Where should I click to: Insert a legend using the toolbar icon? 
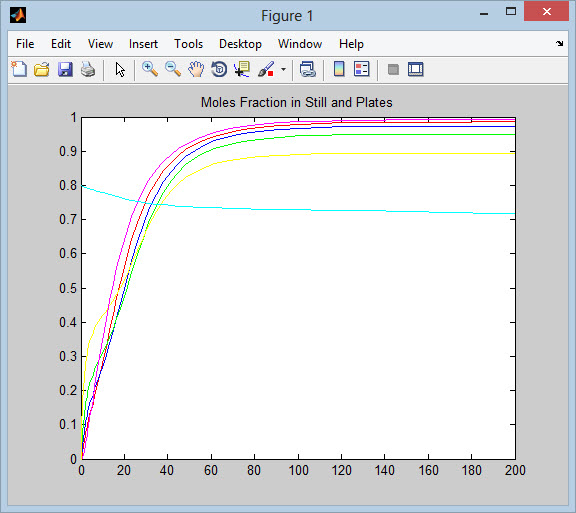pyautogui.click(x=361, y=69)
